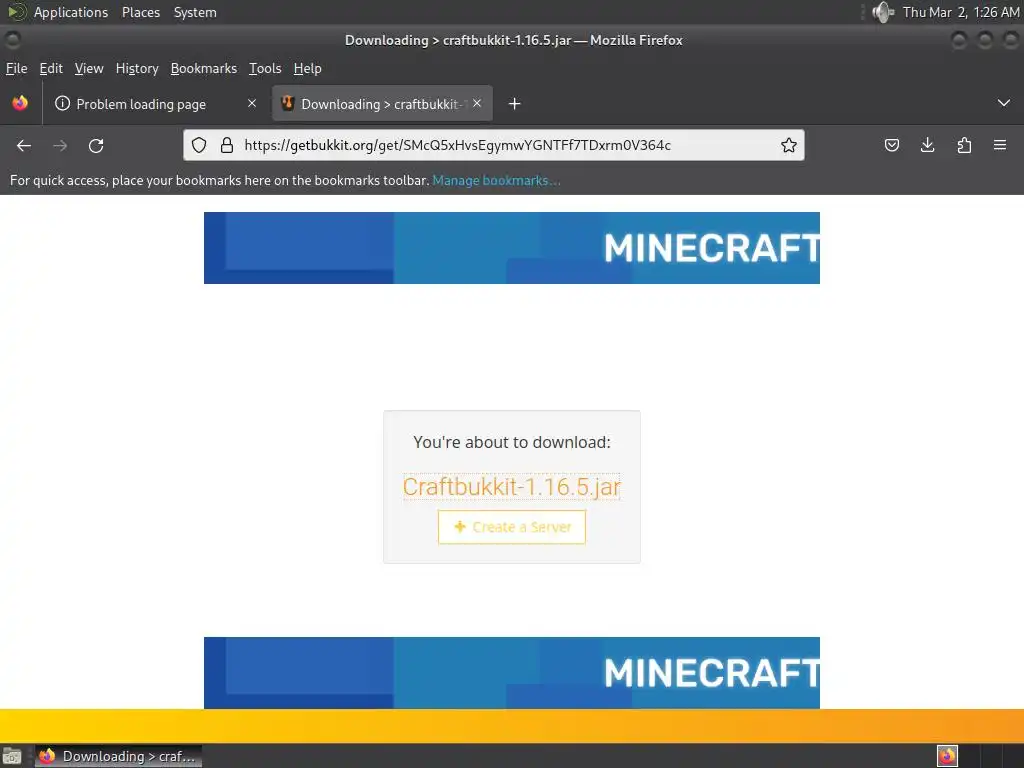Open the Firefox application hamburger menu
The height and width of the screenshot is (768, 1024).
click(999, 145)
